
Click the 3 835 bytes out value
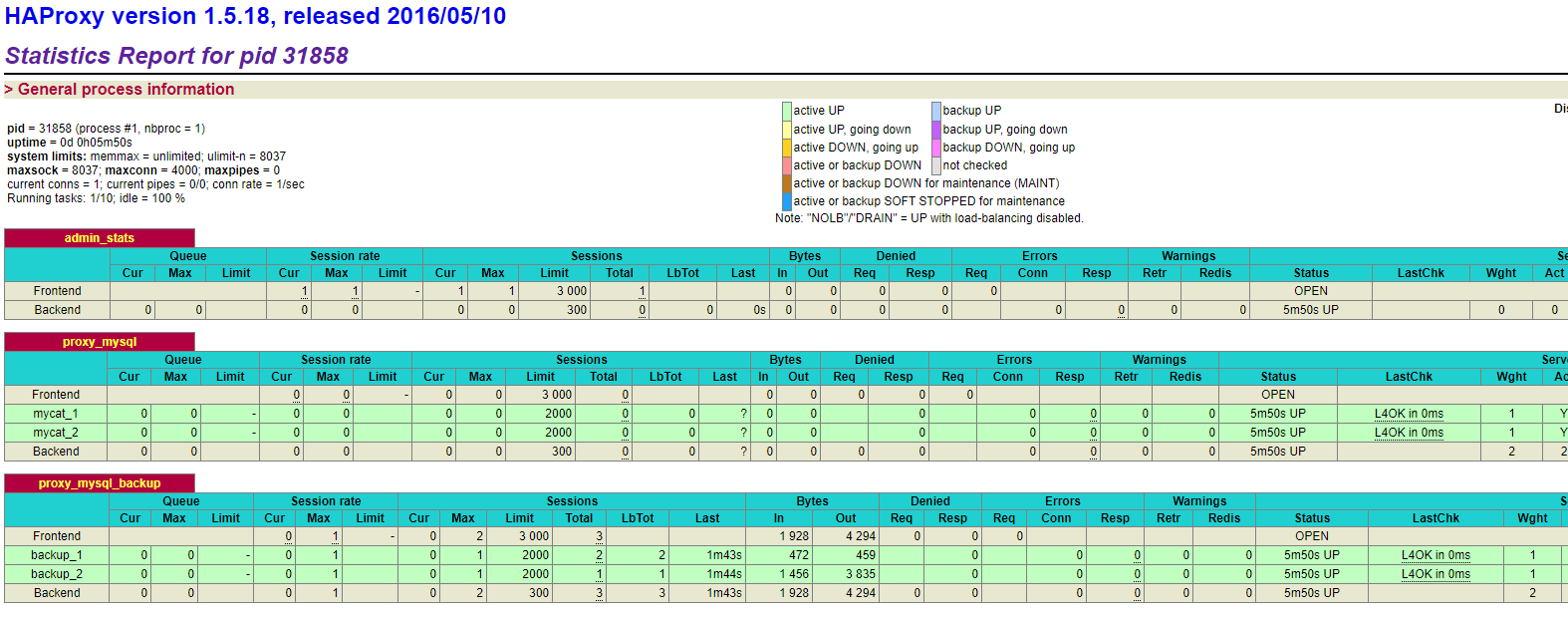859,574
